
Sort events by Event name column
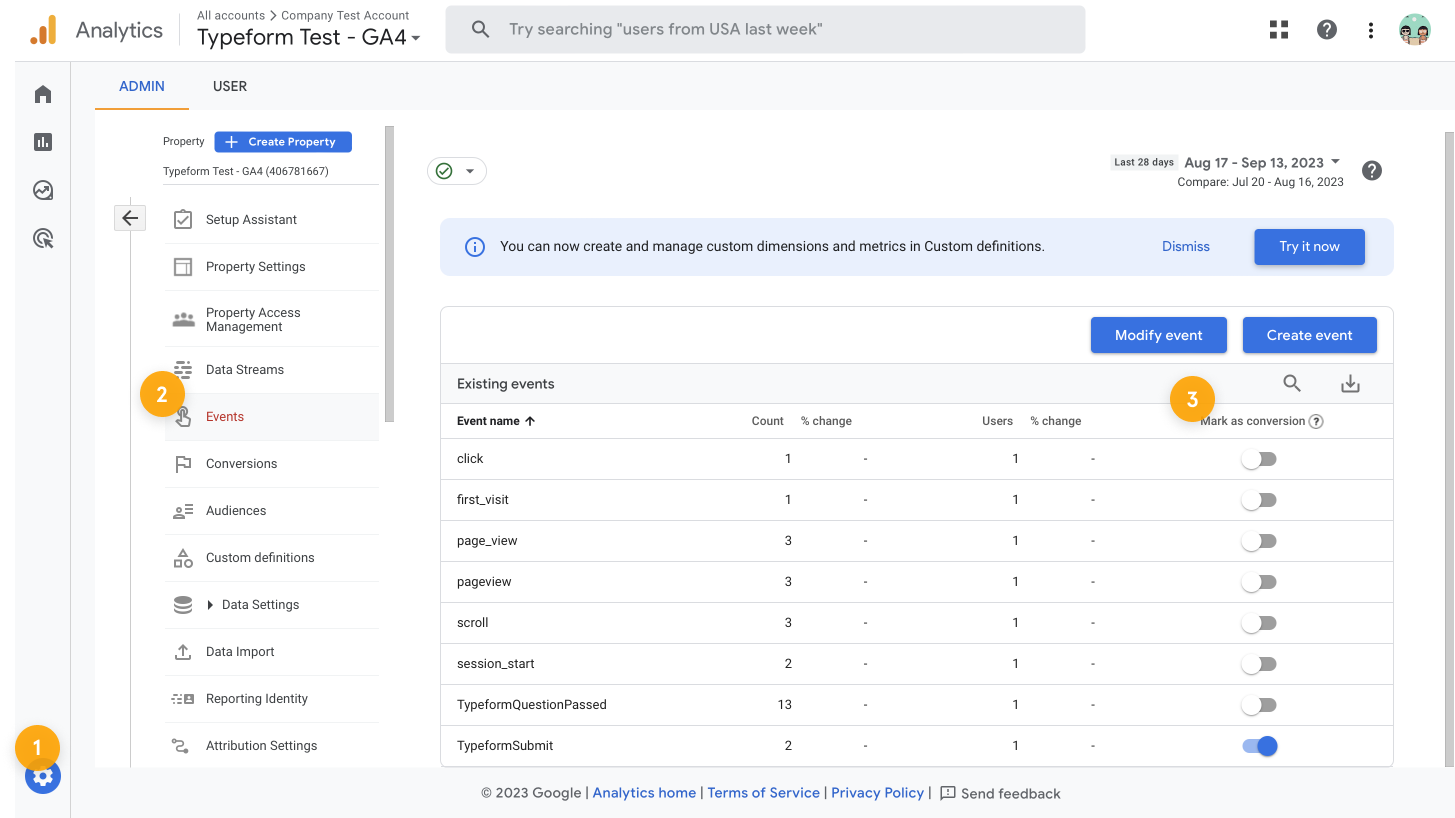tap(496, 421)
